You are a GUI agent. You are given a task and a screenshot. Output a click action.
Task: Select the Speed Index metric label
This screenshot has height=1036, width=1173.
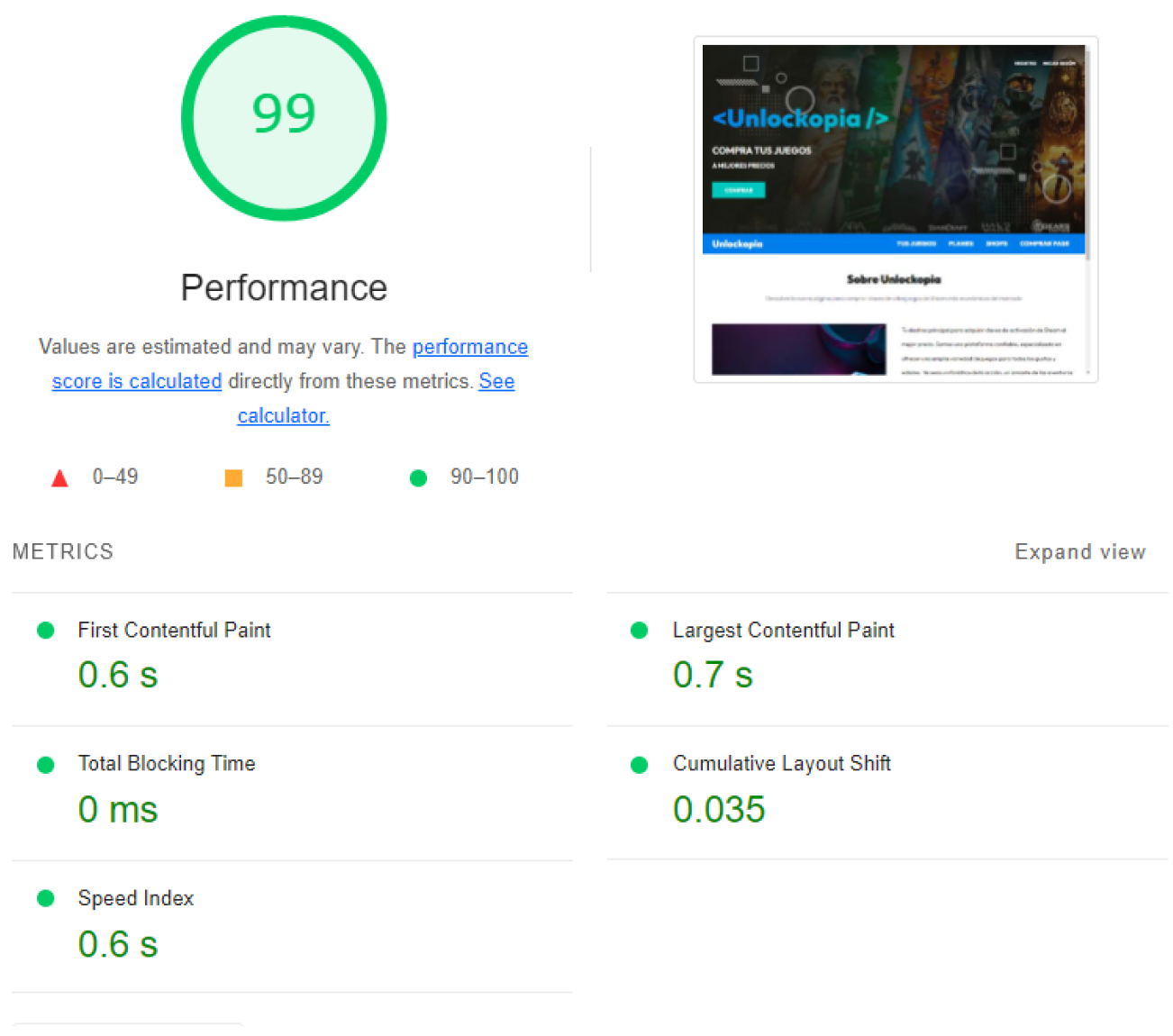pos(136,898)
